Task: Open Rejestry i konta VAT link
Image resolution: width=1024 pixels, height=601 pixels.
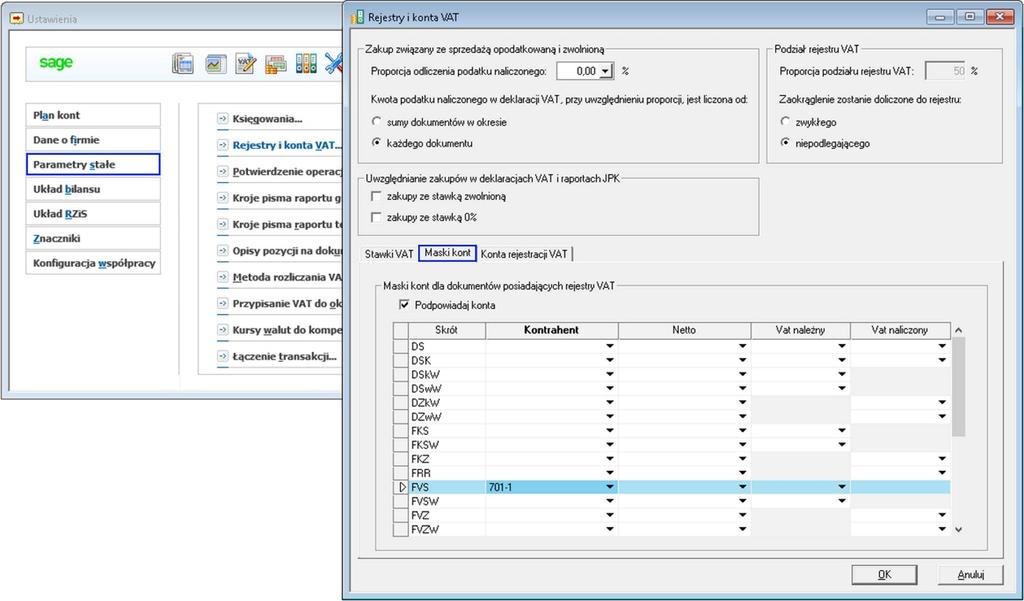Action: [286, 145]
